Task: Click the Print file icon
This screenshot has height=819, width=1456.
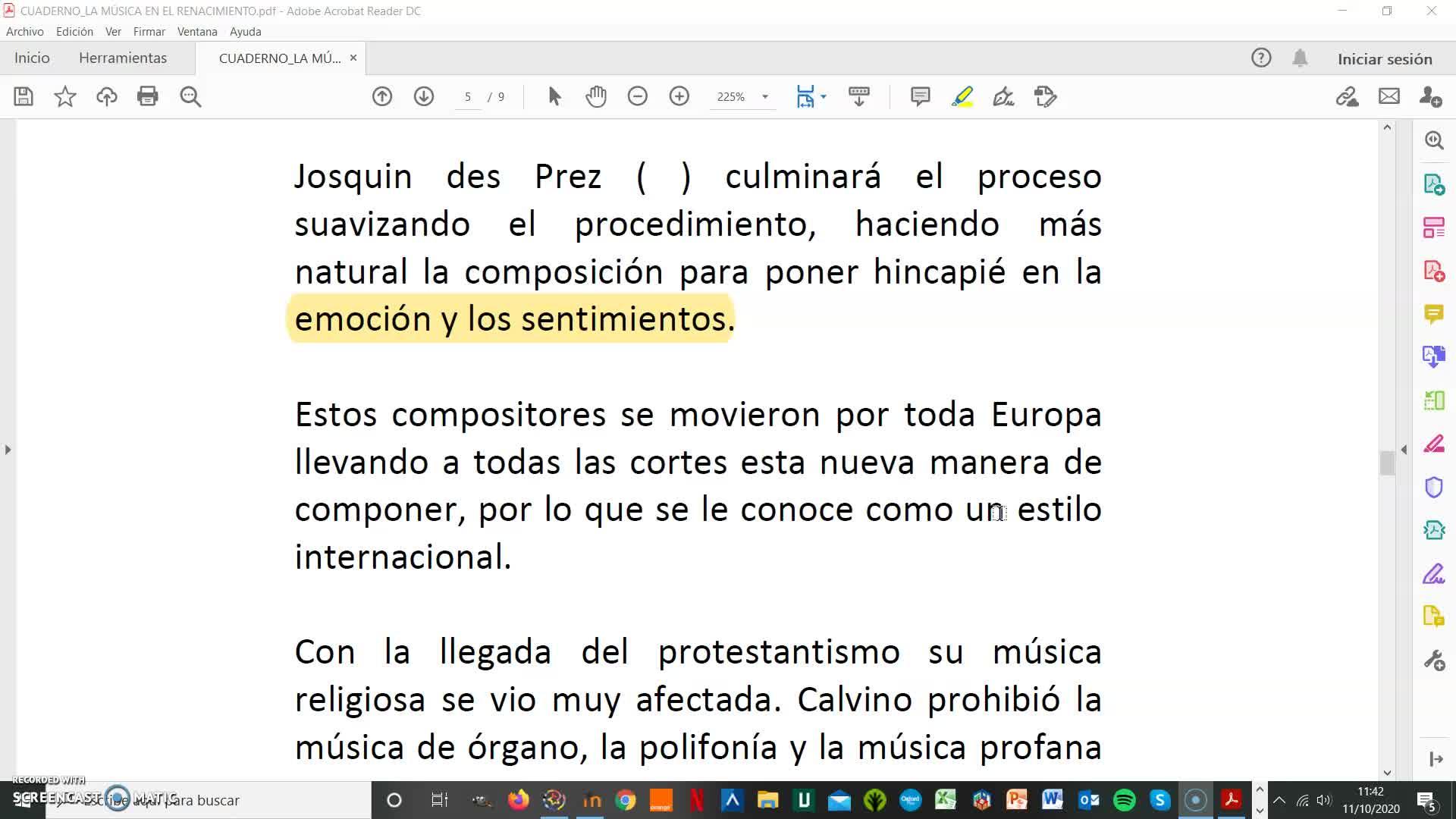Action: [147, 96]
